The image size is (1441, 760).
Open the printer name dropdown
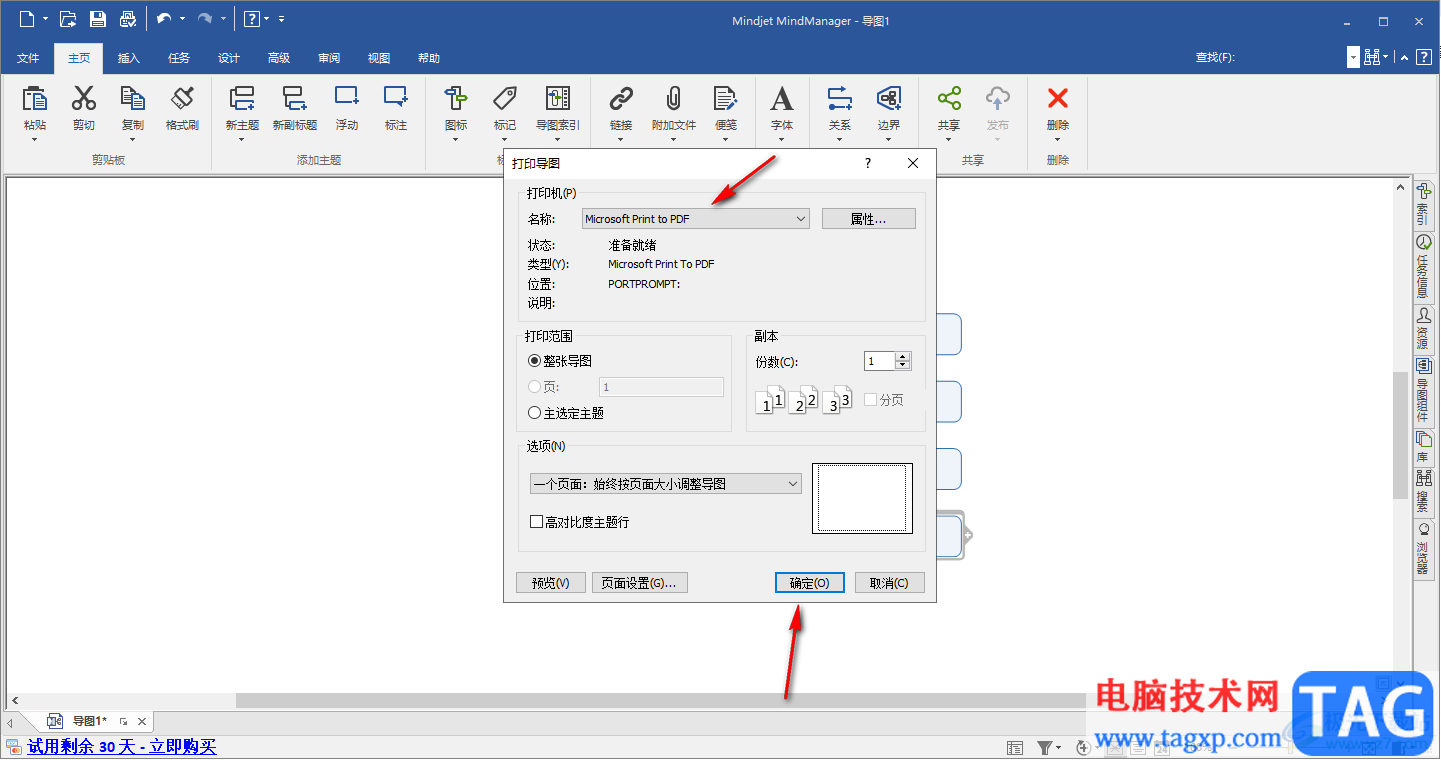696,219
